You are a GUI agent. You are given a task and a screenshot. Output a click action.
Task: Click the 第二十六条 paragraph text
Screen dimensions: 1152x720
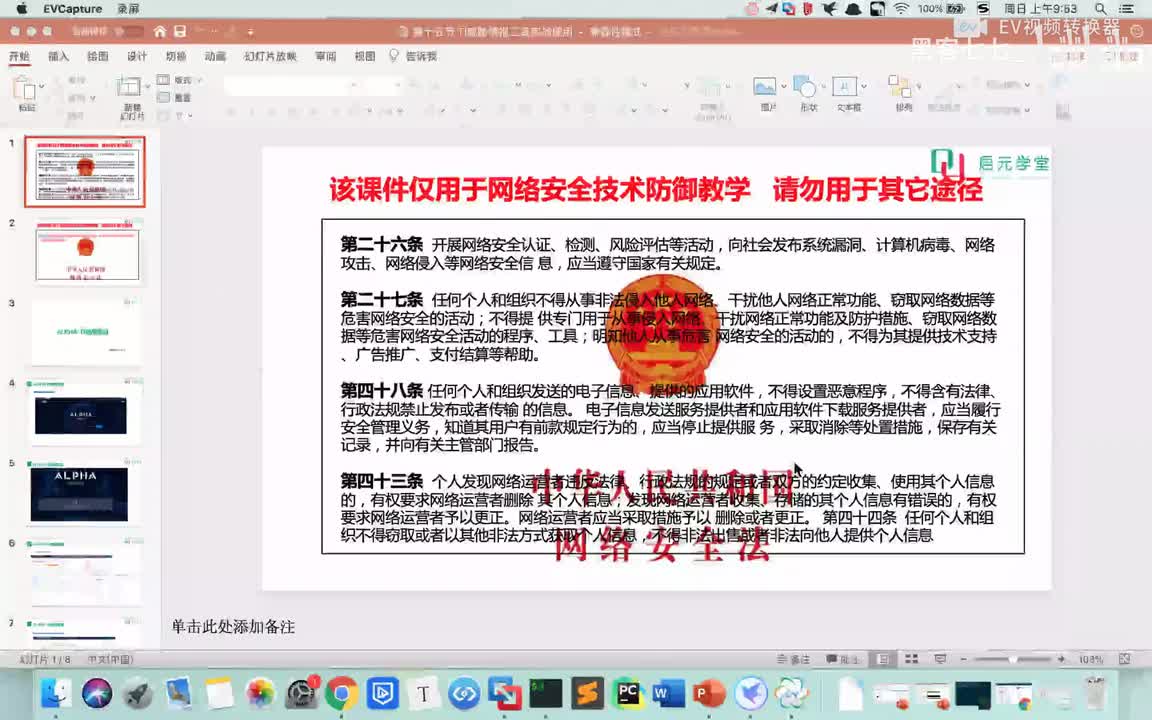(x=667, y=253)
